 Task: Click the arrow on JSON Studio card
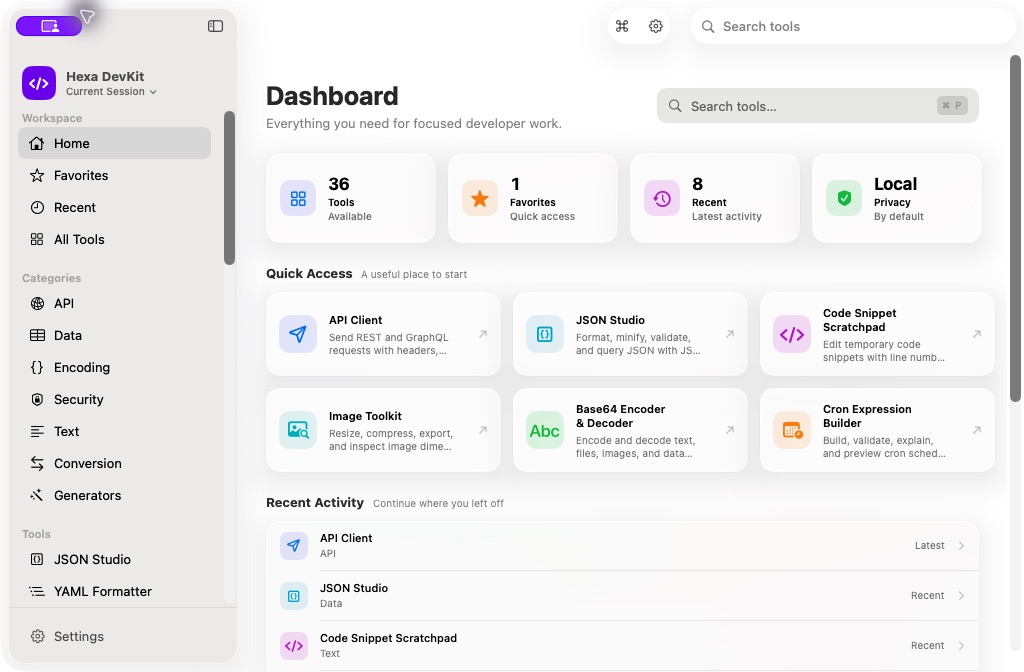coord(729,334)
